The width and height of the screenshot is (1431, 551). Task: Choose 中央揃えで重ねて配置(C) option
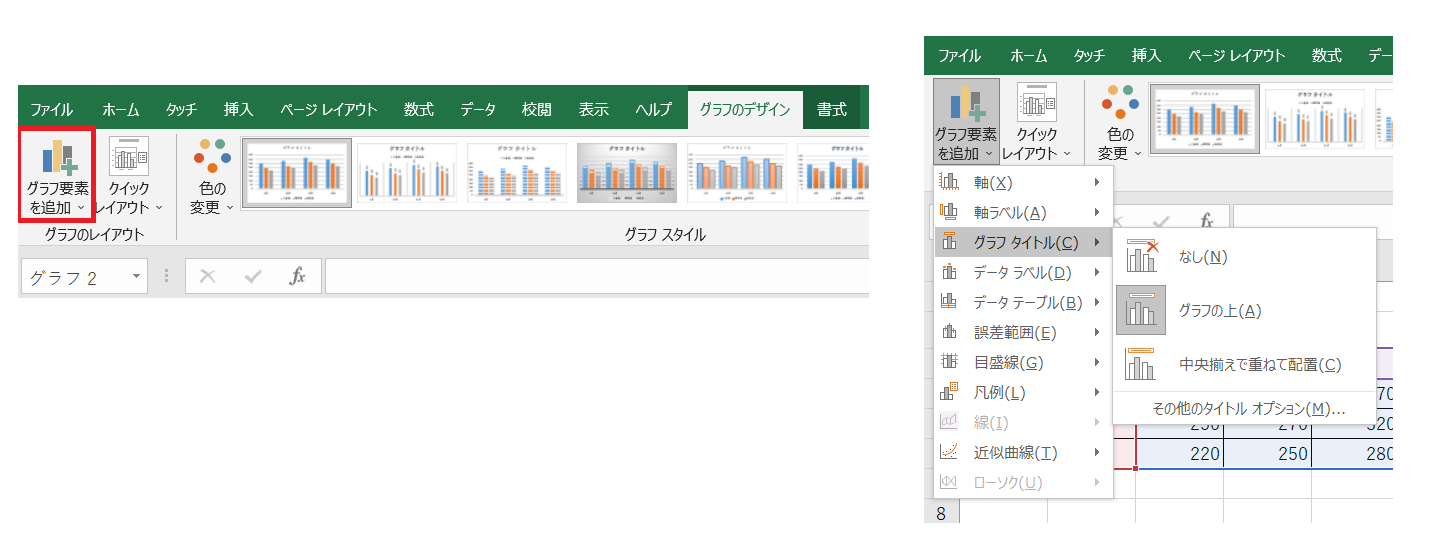tap(1244, 365)
